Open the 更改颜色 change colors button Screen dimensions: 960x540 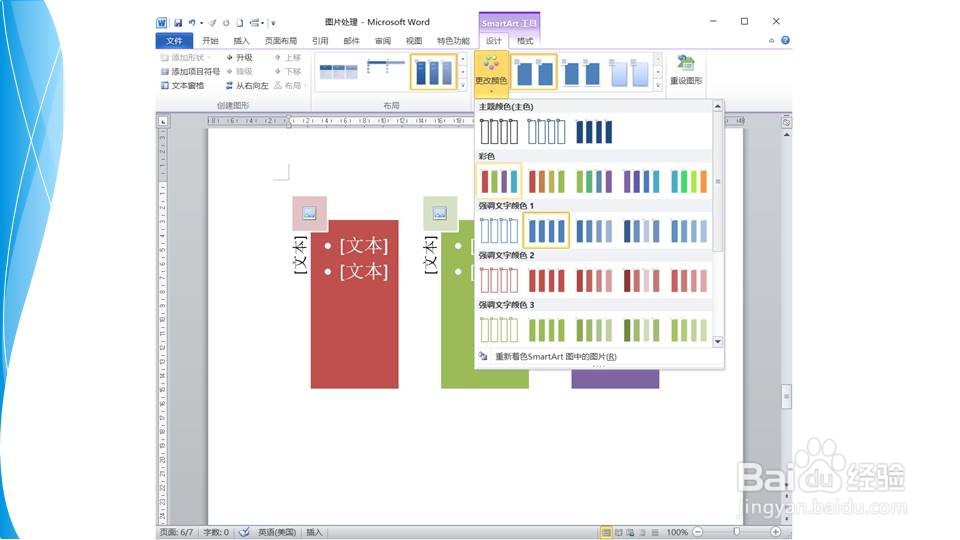pos(491,75)
